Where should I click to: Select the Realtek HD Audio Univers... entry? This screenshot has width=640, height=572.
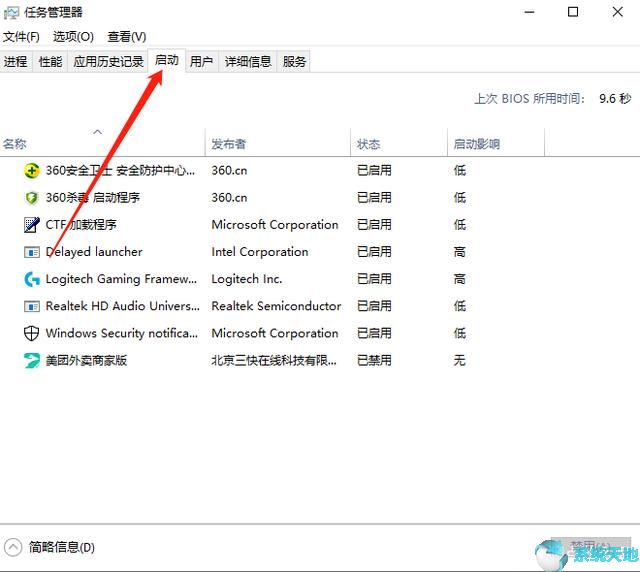point(122,306)
